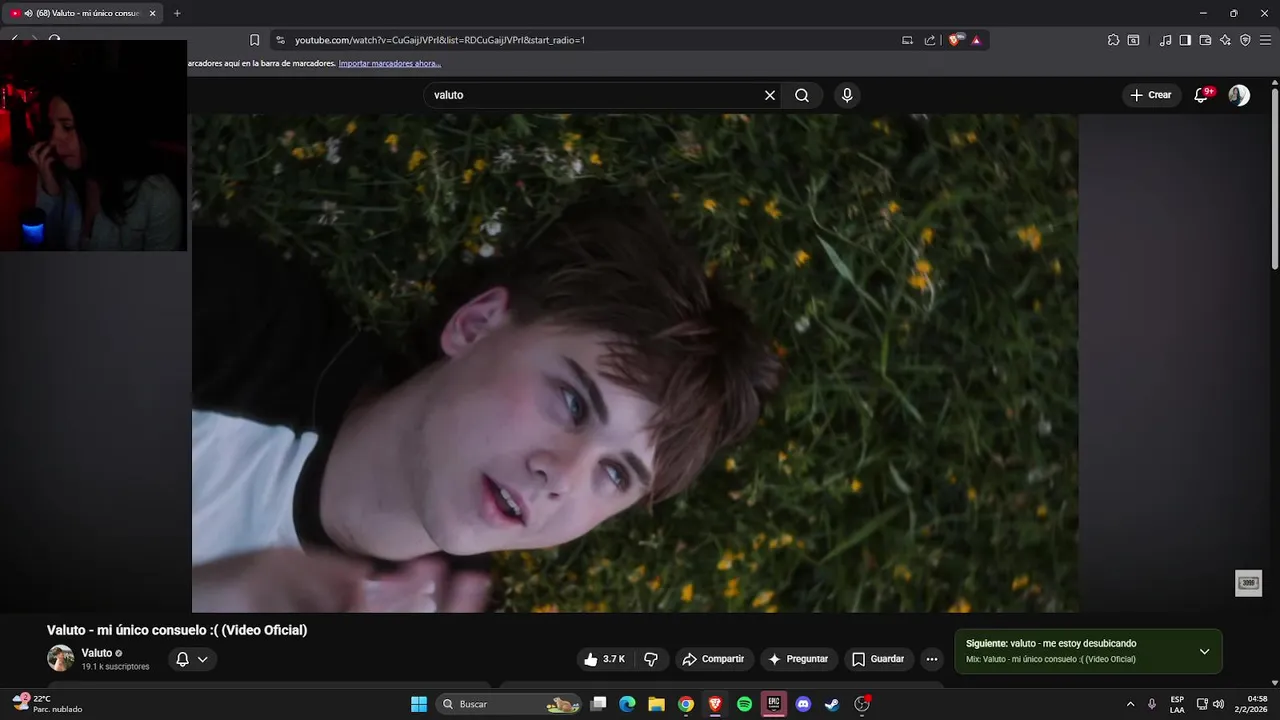Switch ESP LAA keyboard language indicator
The width and height of the screenshot is (1280, 720).
point(1177,704)
